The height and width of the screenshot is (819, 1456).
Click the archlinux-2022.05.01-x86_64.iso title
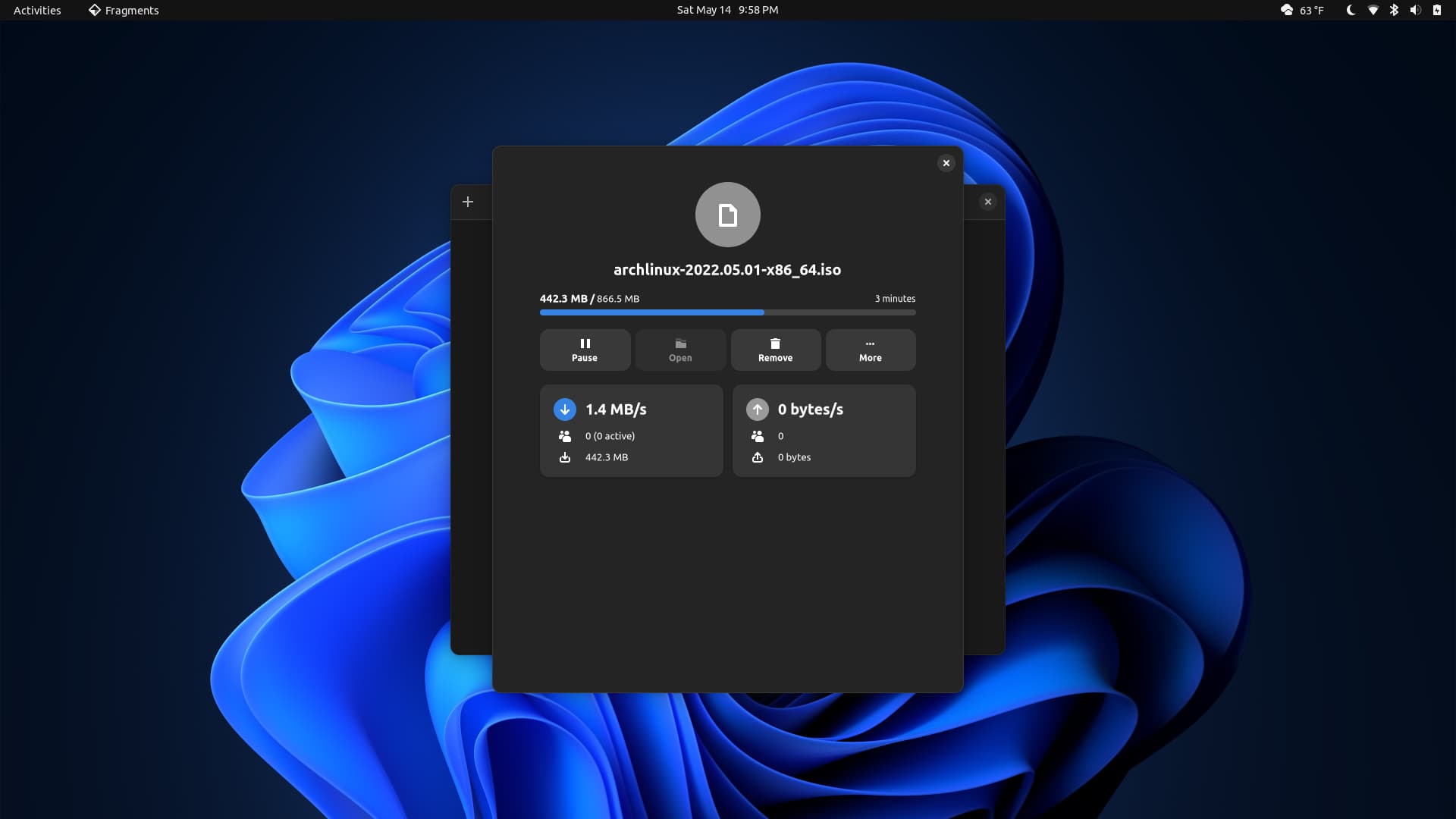click(x=727, y=270)
